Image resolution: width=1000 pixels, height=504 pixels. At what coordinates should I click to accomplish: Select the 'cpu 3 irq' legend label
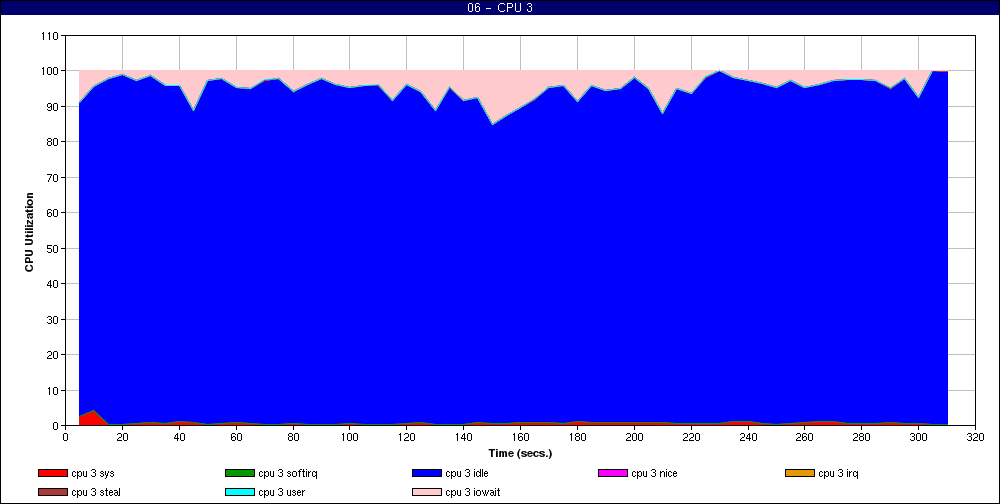pyautogui.click(x=839, y=473)
